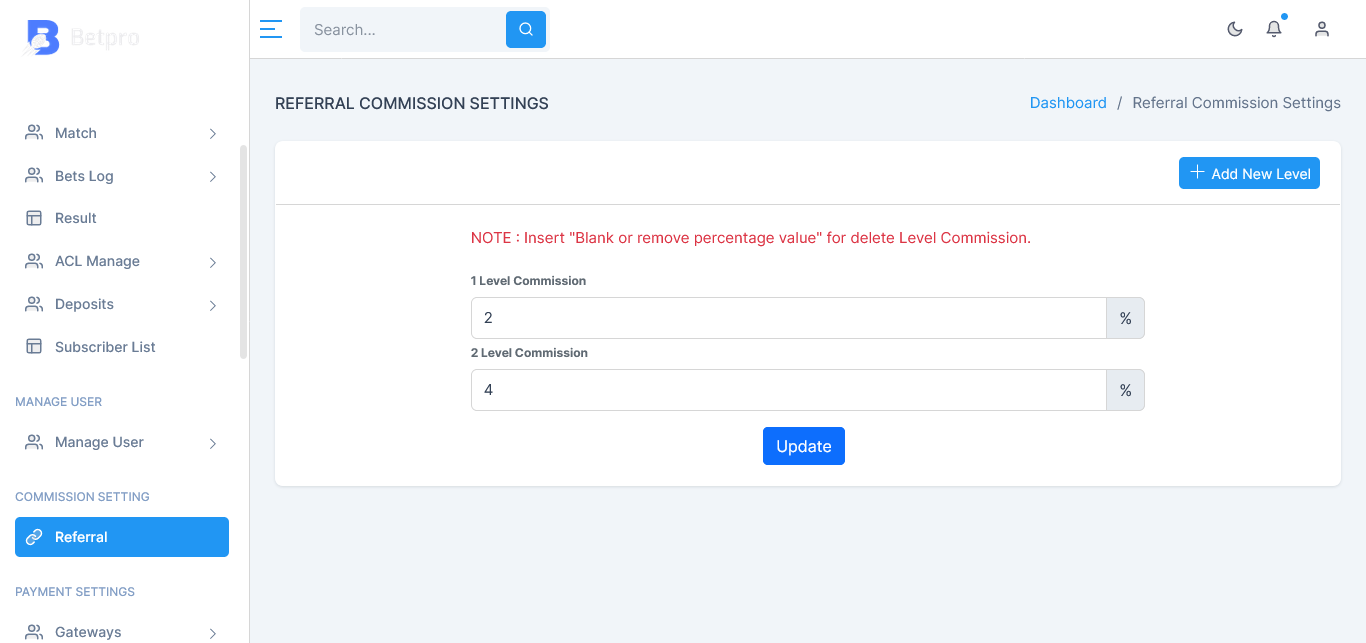Click the Add New Level button
This screenshot has width=1366, height=643.
pyautogui.click(x=1249, y=173)
